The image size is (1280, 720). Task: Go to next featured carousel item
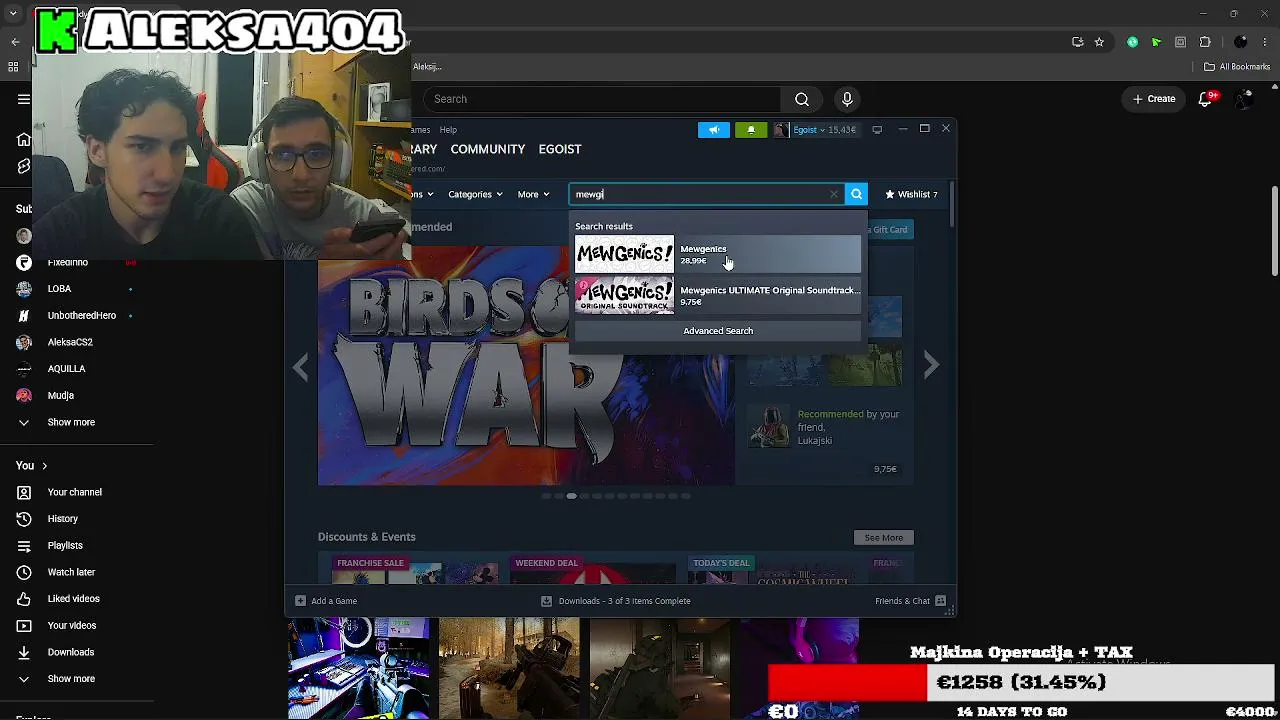pos(931,366)
